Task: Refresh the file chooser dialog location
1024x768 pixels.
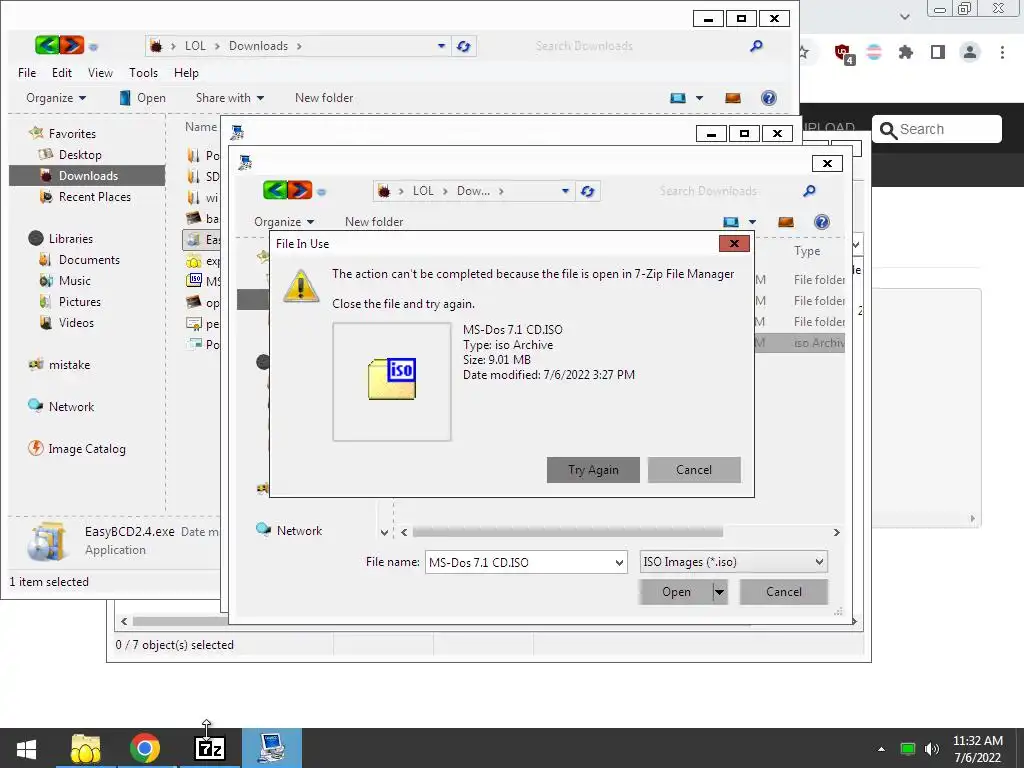Action: click(x=588, y=191)
